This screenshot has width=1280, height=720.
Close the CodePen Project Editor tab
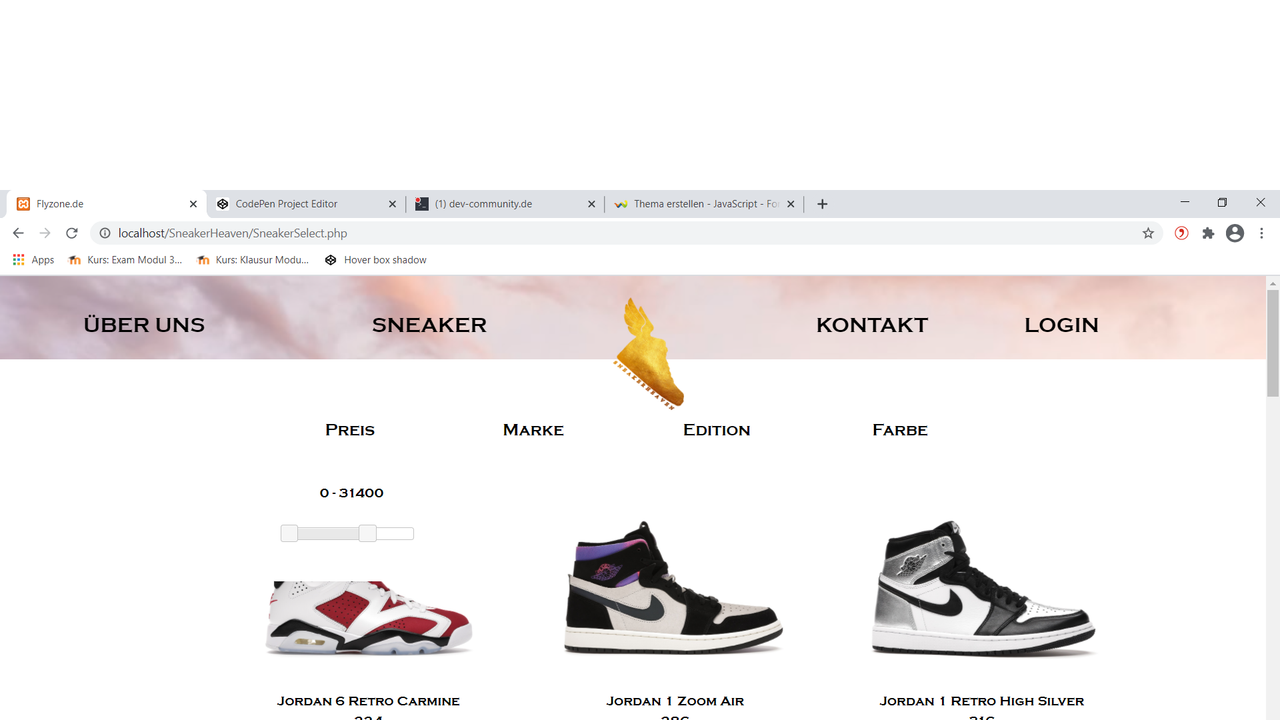392,204
